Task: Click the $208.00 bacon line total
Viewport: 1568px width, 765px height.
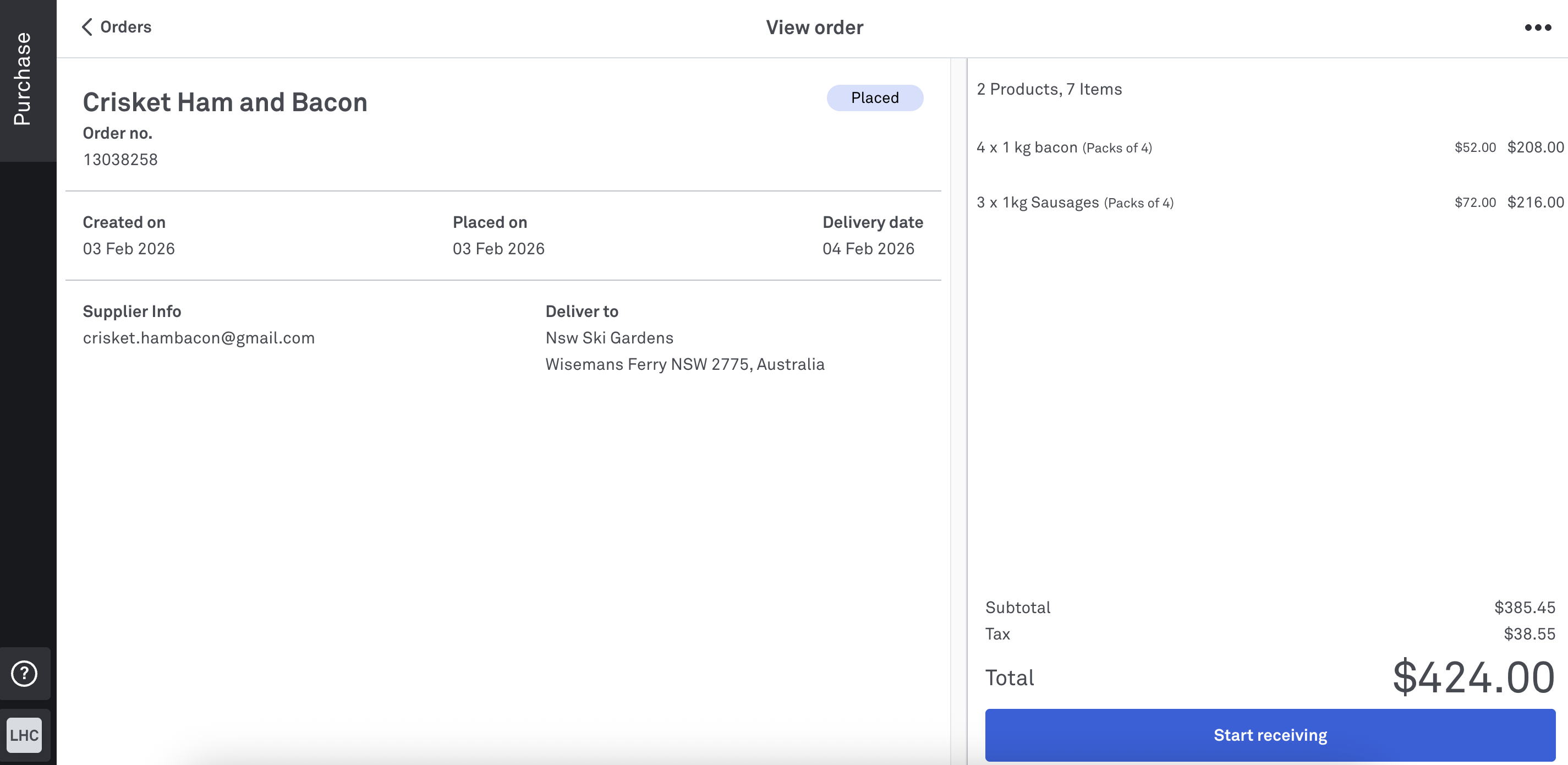Action: [x=1535, y=147]
